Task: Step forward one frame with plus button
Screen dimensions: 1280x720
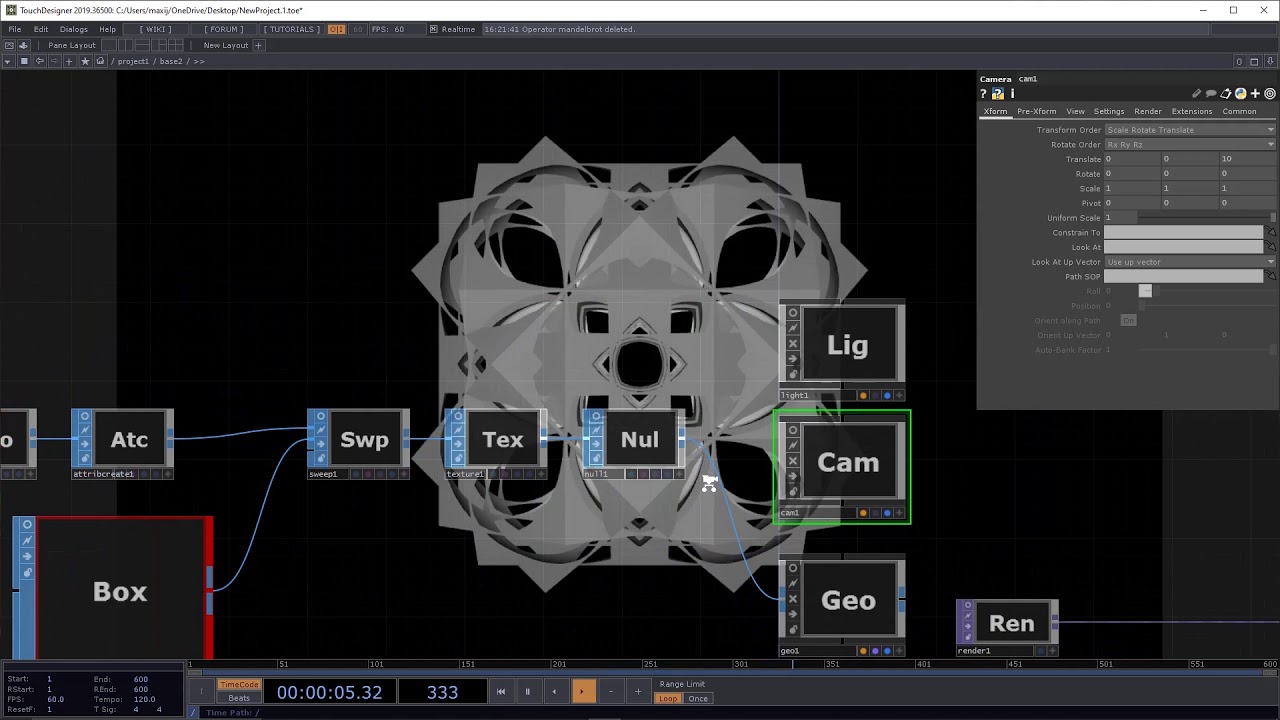Action: [x=637, y=691]
